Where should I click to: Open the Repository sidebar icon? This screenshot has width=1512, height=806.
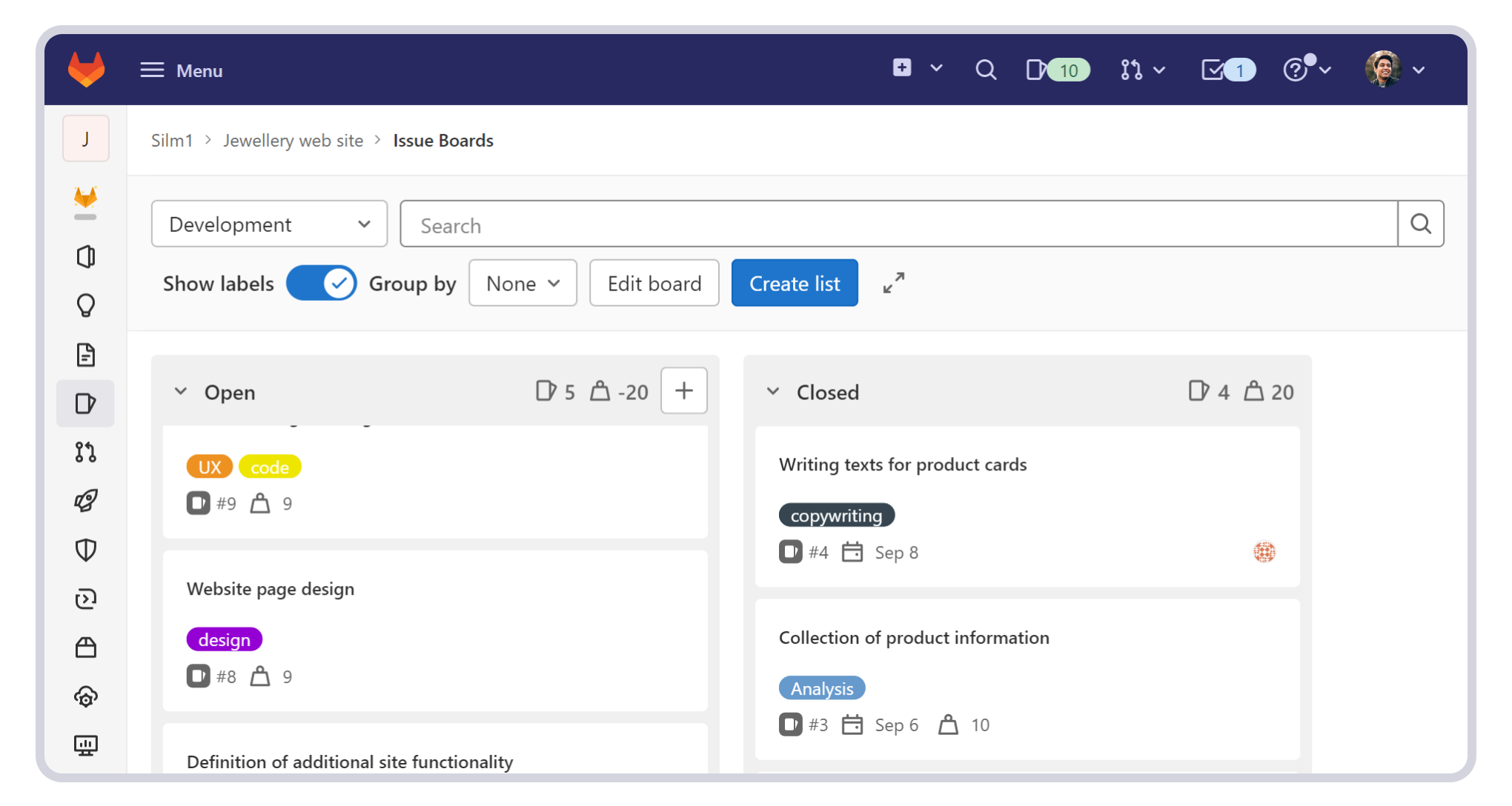[86, 257]
